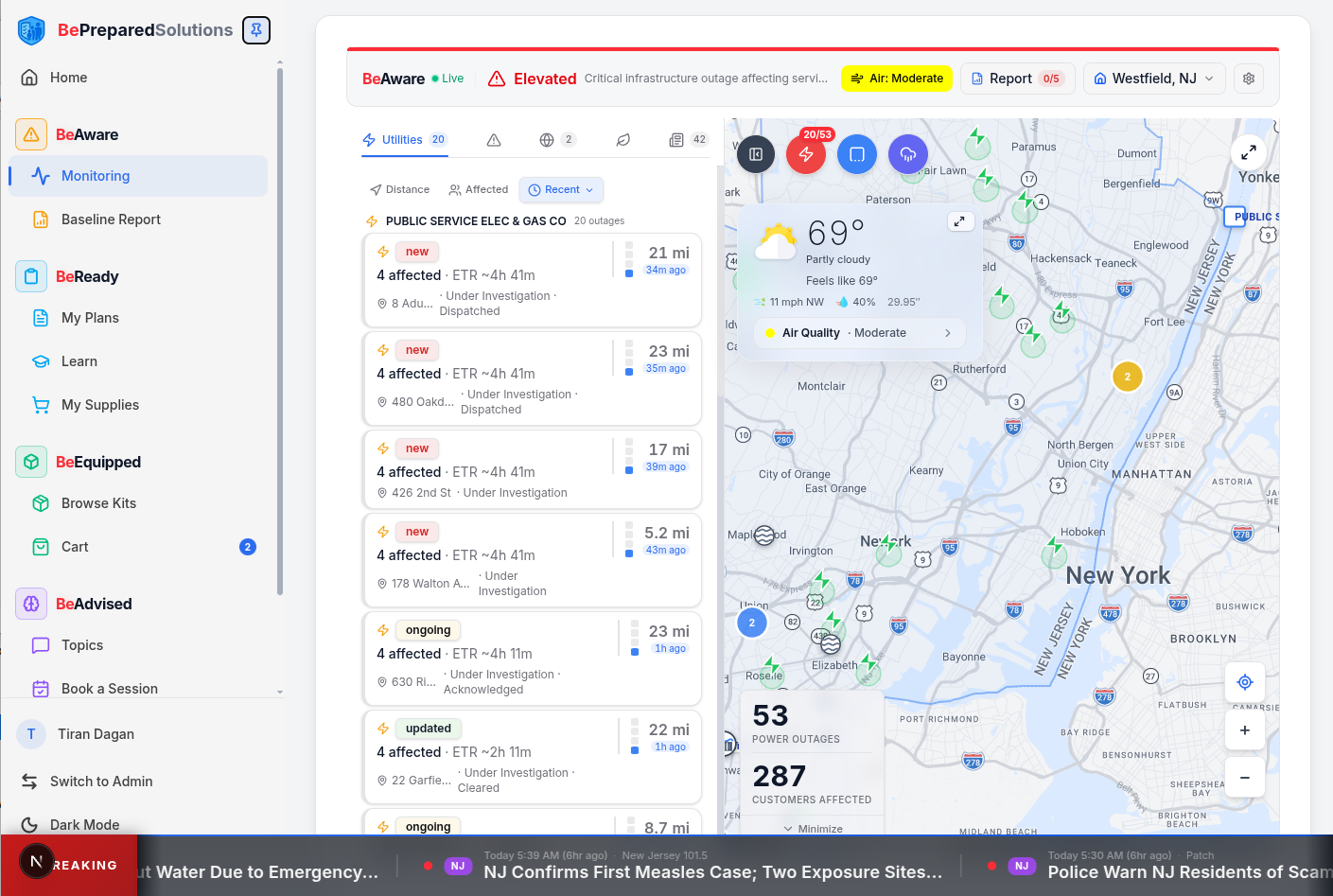Click the map fullscreen arrows button
The width and height of the screenshot is (1333, 896).
[x=1249, y=151]
